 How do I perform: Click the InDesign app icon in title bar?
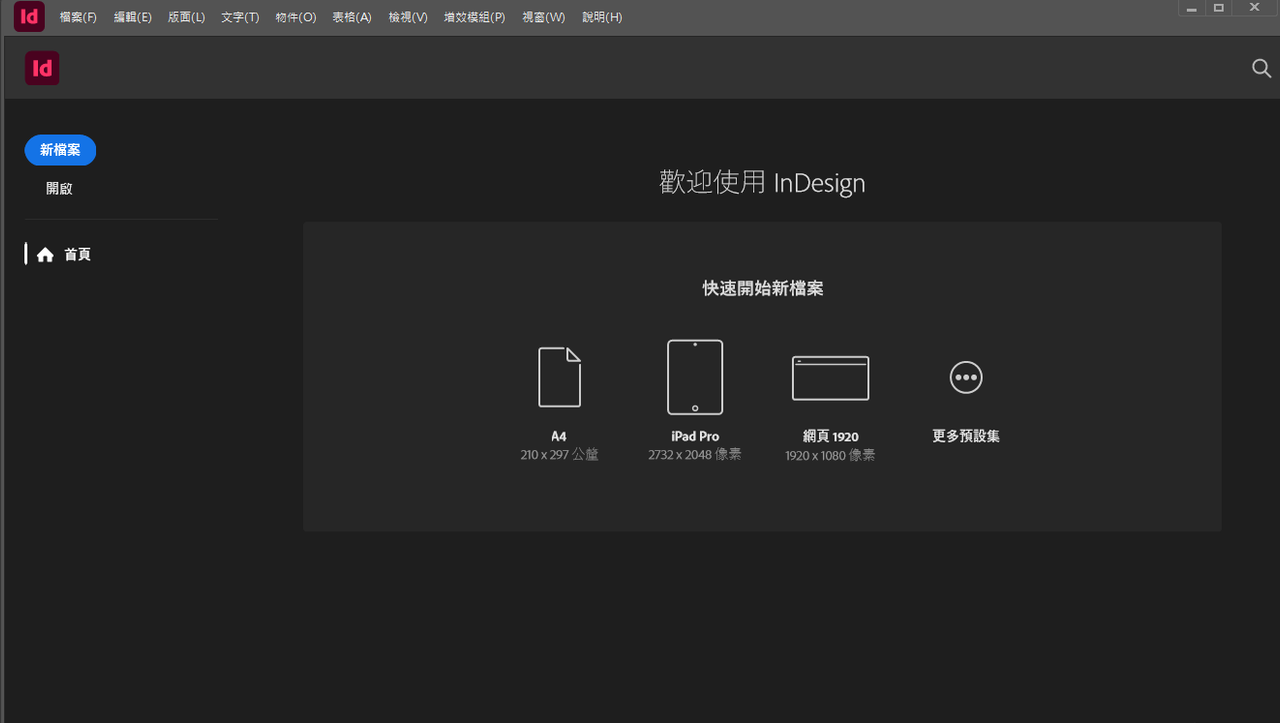(x=30, y=16)
